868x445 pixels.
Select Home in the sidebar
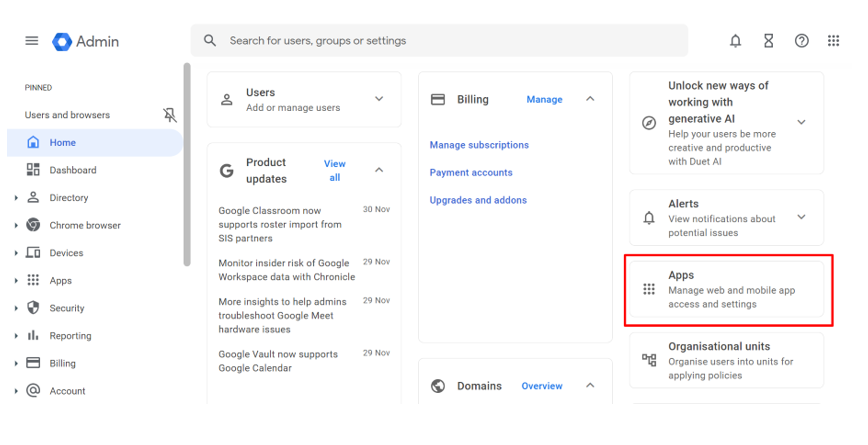[95, 143]
